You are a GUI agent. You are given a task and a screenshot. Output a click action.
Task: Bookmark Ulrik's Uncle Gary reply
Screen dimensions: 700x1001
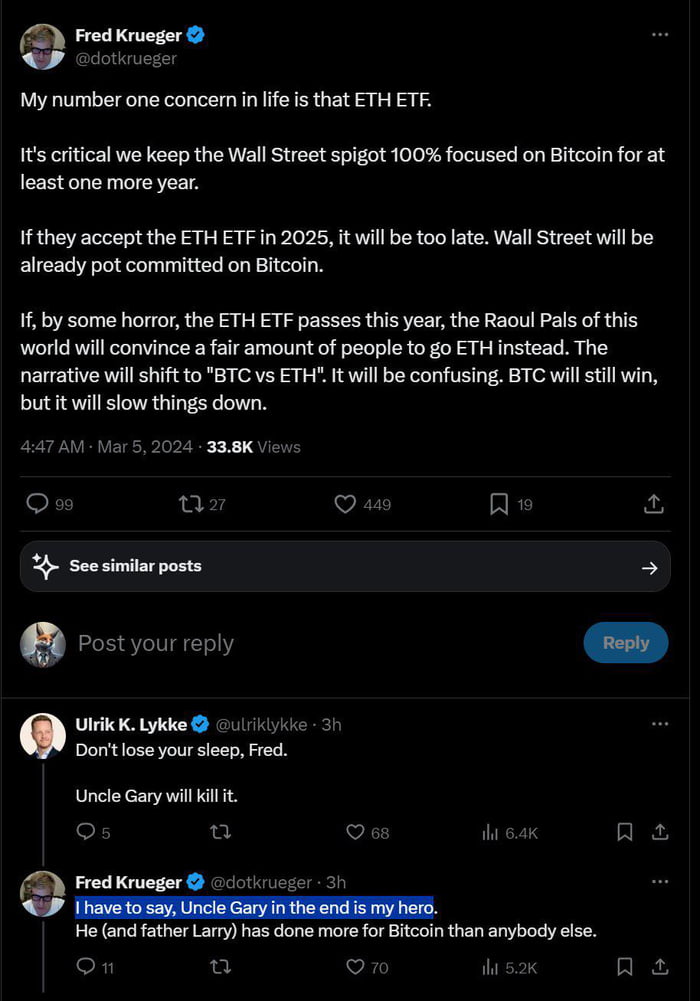(x=624, y=832)
